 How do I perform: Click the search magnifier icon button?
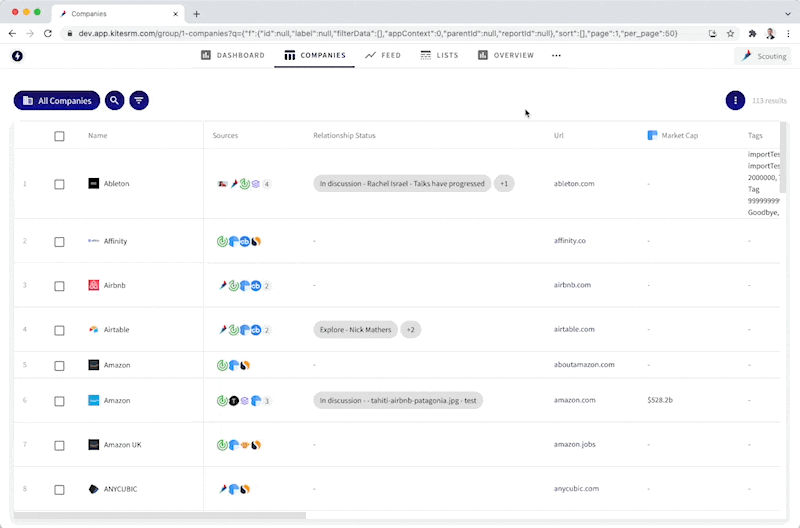coord(115,100)
